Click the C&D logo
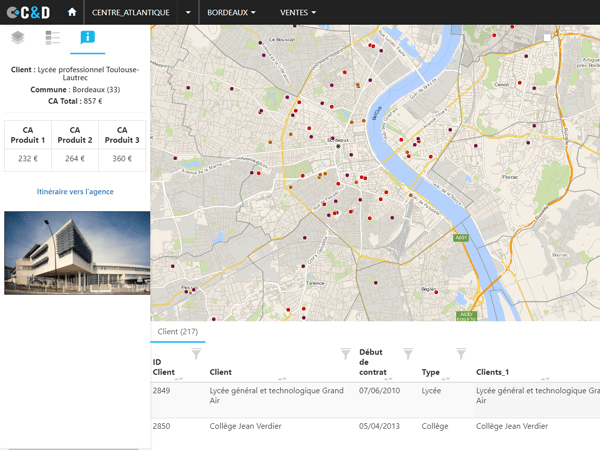 click(28, 13)
